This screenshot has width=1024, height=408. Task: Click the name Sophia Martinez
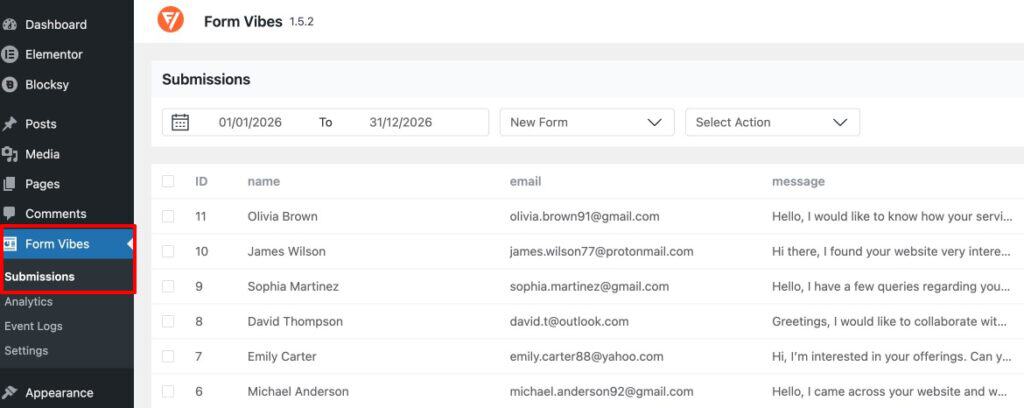tap(293, 286)
